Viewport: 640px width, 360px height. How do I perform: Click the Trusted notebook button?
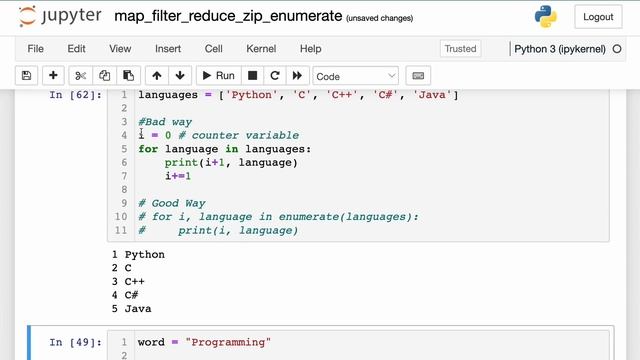coord(460,49)
